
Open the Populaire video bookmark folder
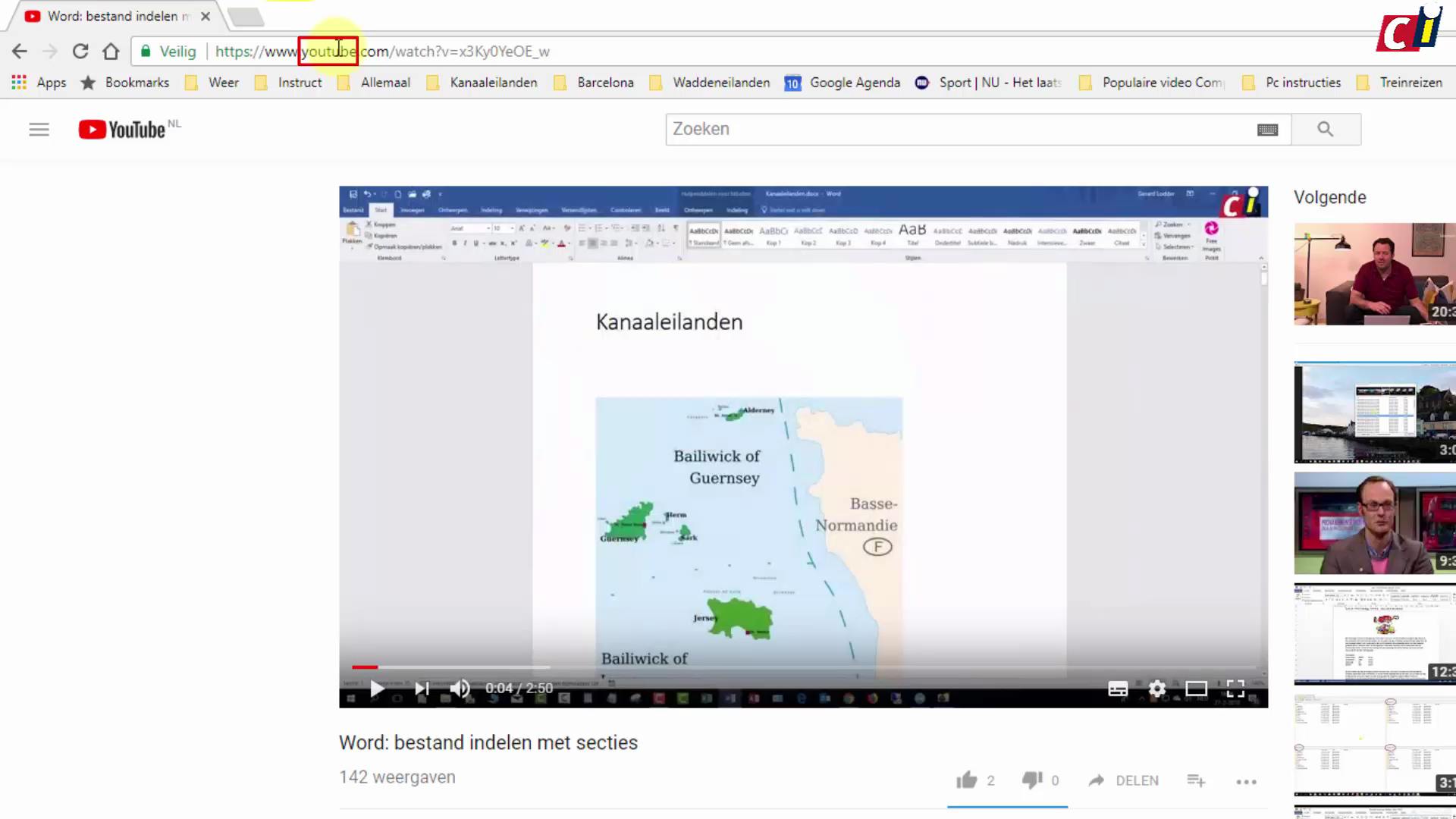point(1151,83)
